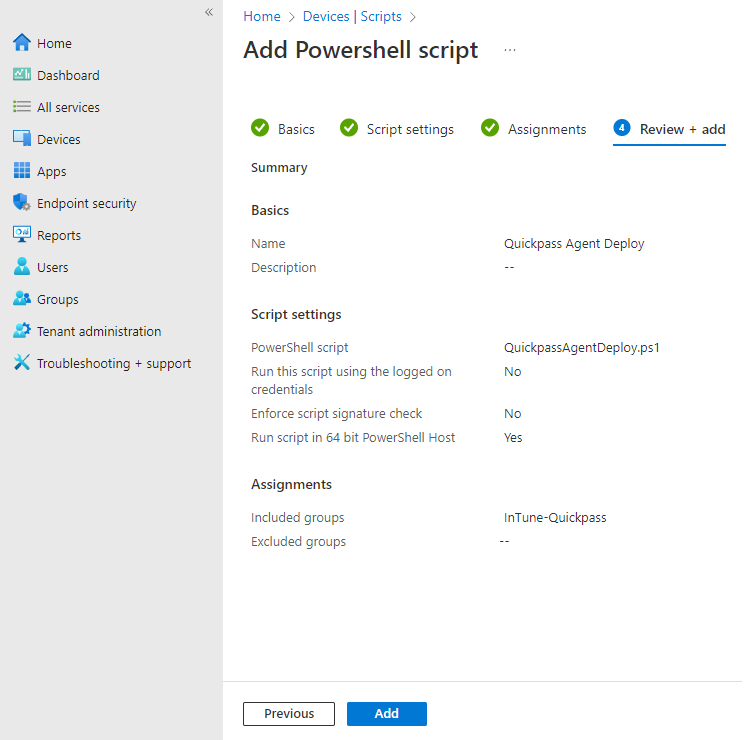Switch to the Basics tab
Screen dimensions: 749x740
283,129
